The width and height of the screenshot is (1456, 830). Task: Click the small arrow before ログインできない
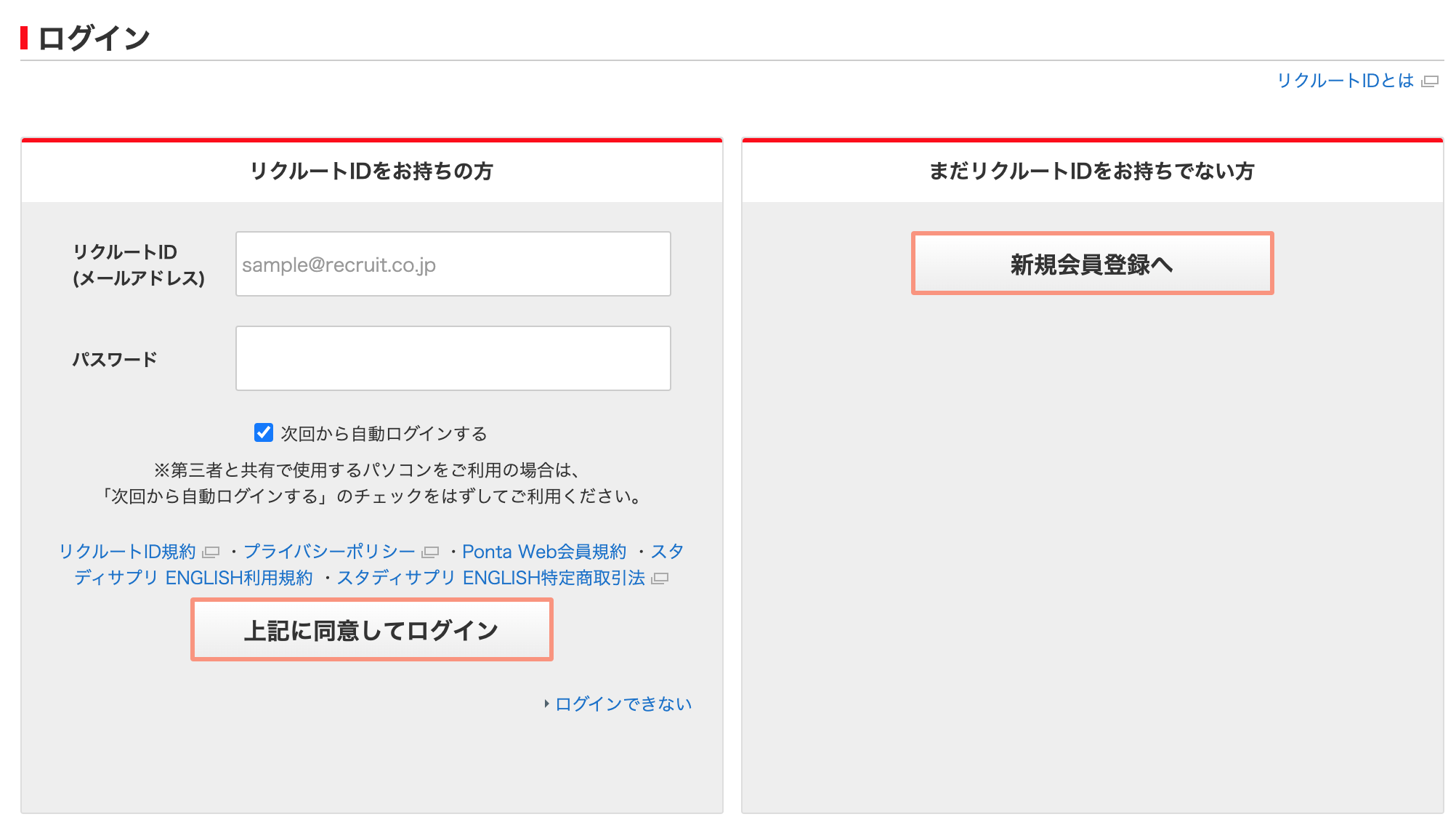(x=546, y=704)
